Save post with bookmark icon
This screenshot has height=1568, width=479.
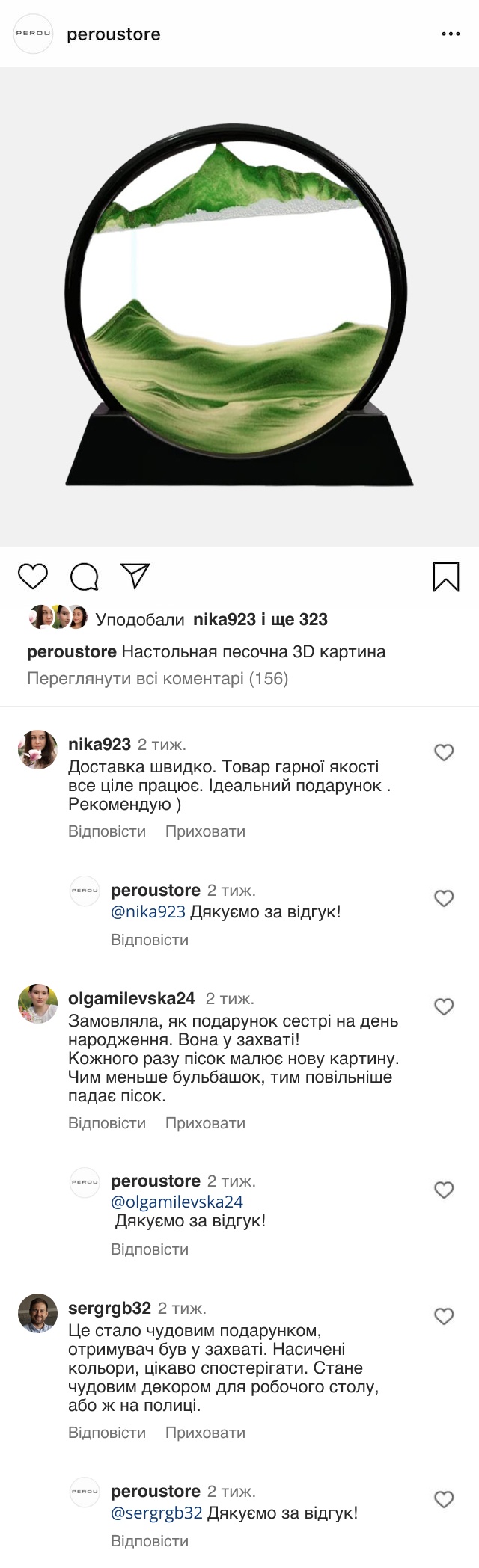(x=446, y=577)
